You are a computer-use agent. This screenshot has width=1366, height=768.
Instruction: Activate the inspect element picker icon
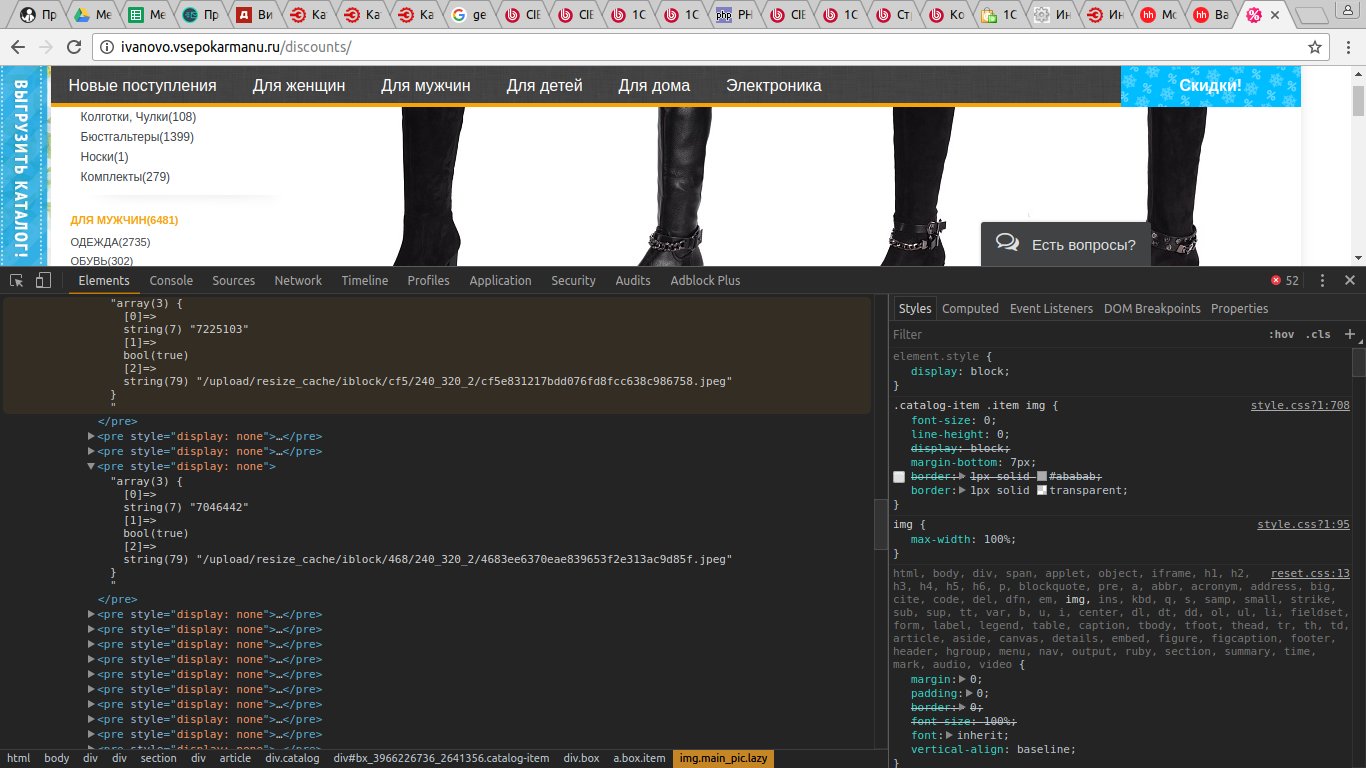17,280
